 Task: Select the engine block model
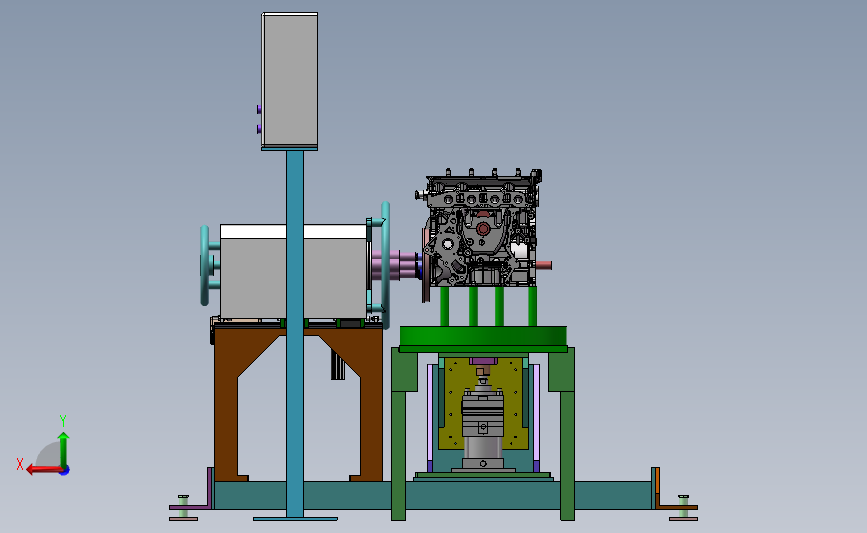(x=480, y=228)
